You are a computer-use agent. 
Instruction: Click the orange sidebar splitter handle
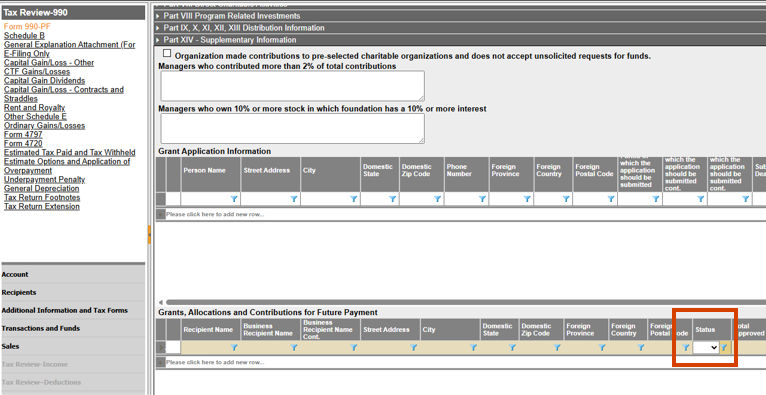coord(149,235)
